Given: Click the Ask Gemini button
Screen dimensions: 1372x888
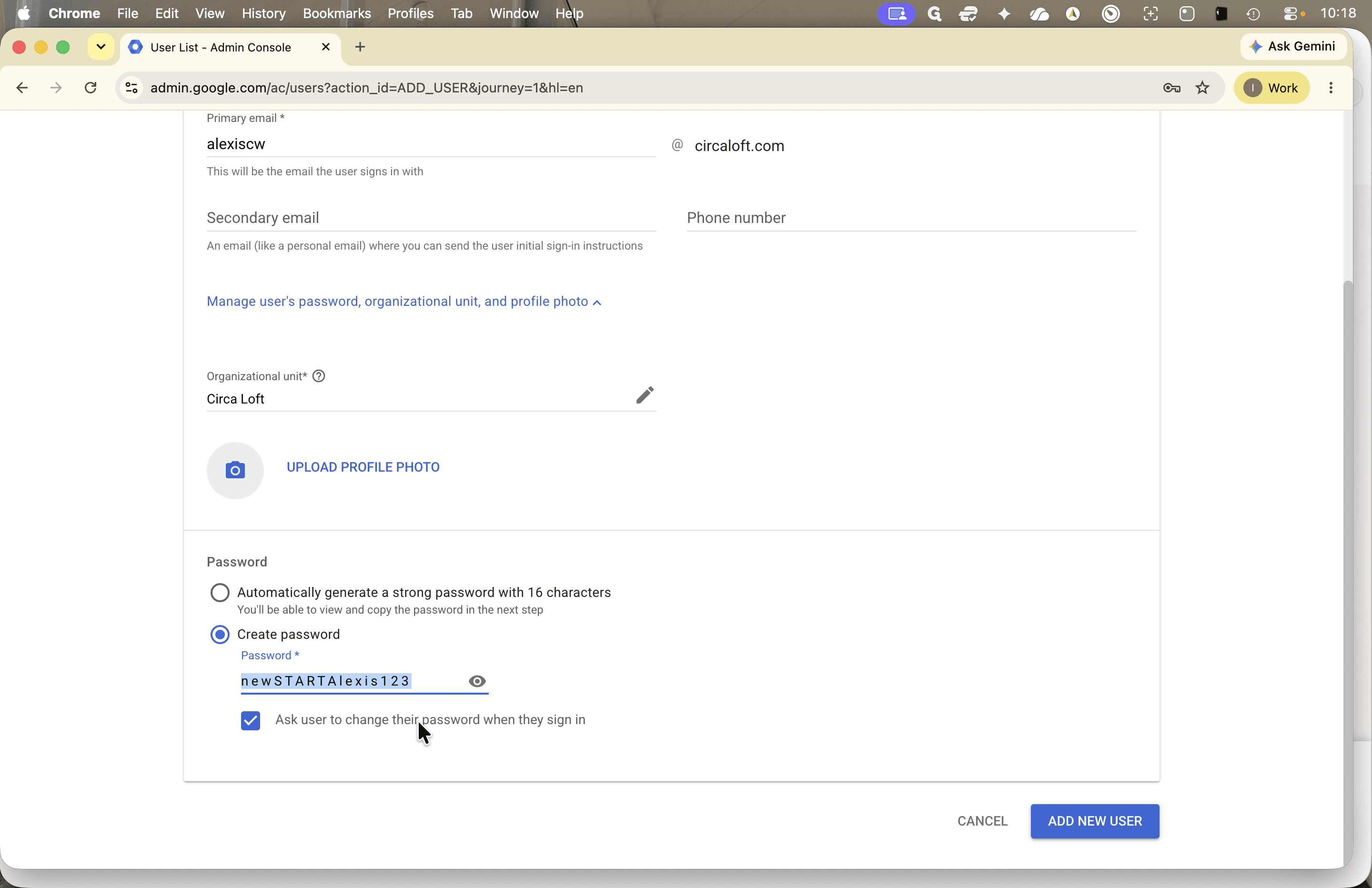Looking at the screenshot, I should [x=1293, y=47].
